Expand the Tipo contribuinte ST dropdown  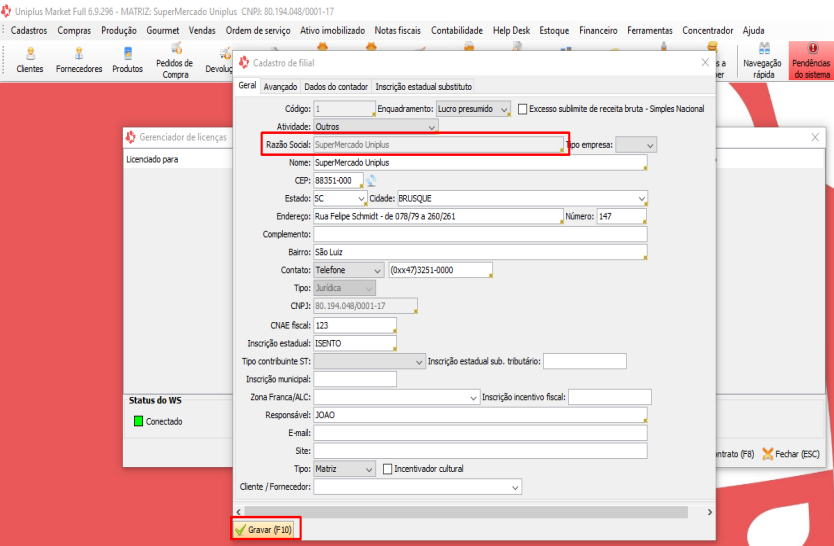[369, 362]
